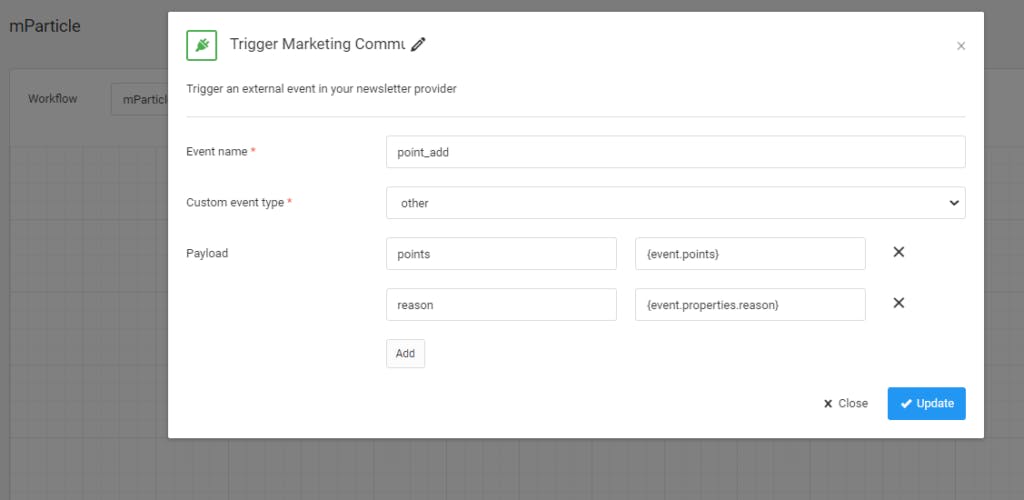Open the mParticle workflow dropdown behind dialog
1024x500 pixels.
139,99
